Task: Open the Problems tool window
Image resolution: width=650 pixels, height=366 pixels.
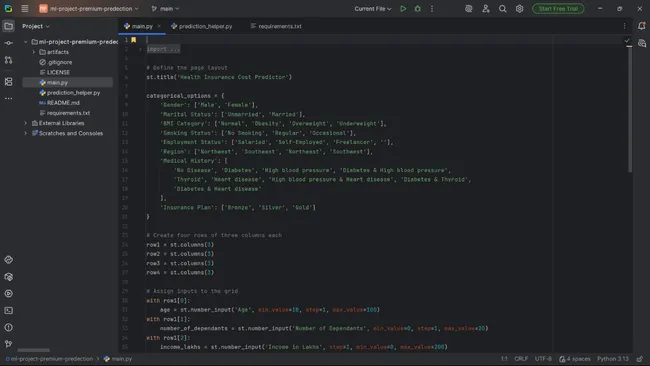Action: [x=8, y=327]
